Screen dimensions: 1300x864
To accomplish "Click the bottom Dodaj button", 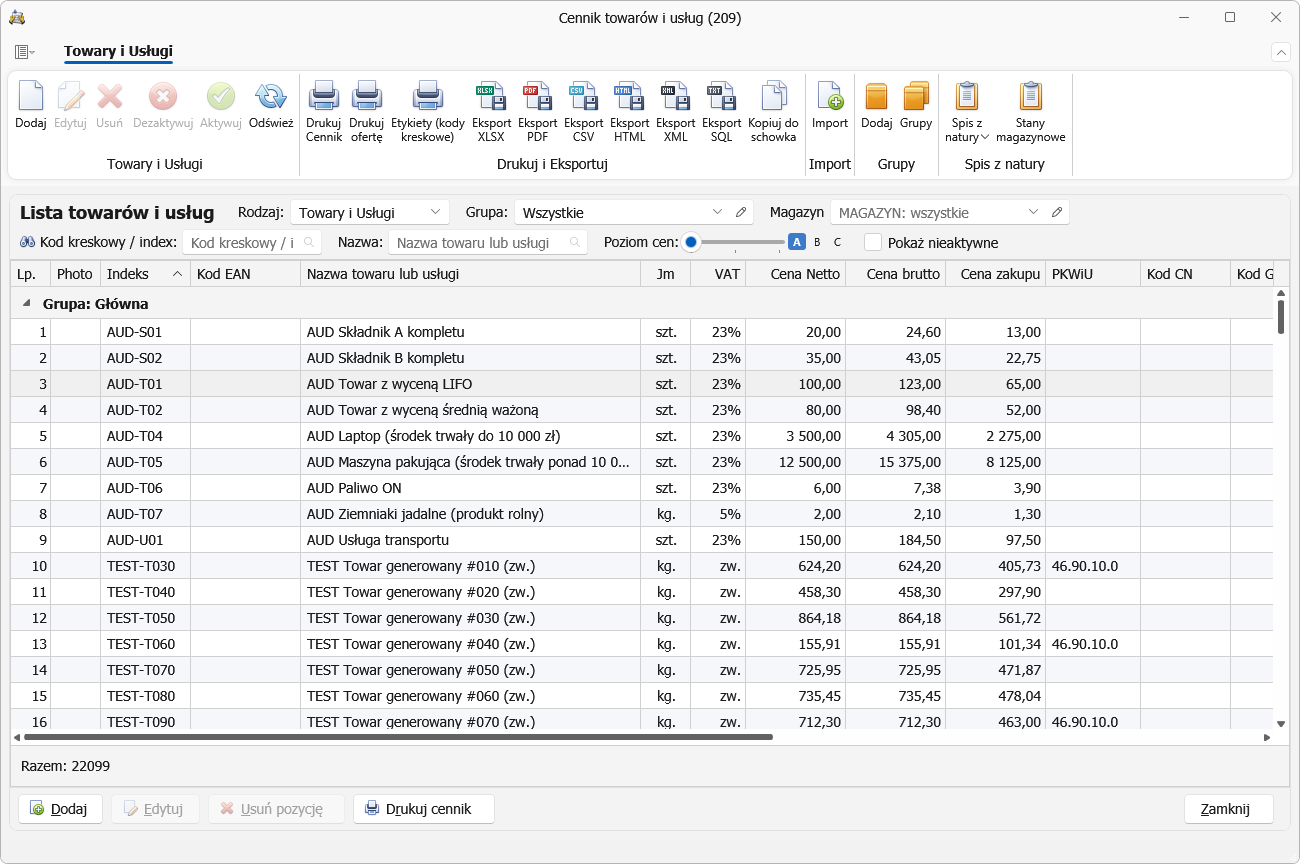I will (61, 809).
